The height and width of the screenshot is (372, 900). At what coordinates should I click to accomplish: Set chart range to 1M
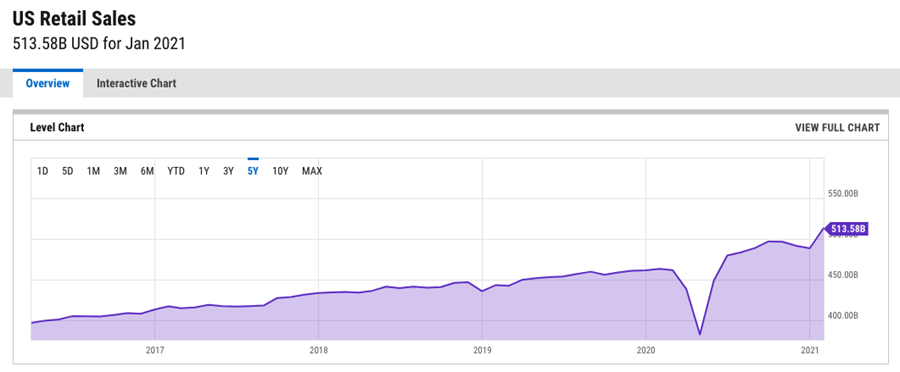click(94, 171)
